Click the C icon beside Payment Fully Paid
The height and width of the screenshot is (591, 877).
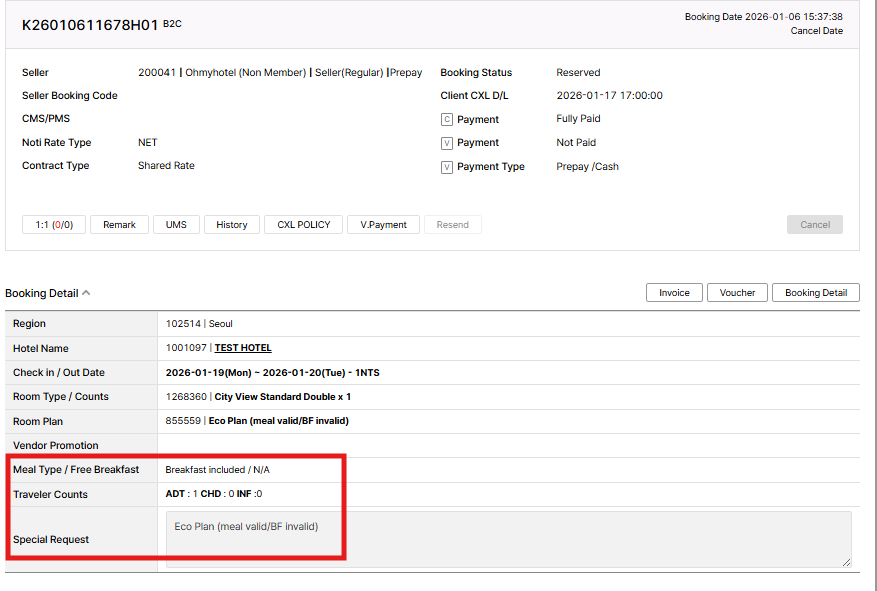447,119
